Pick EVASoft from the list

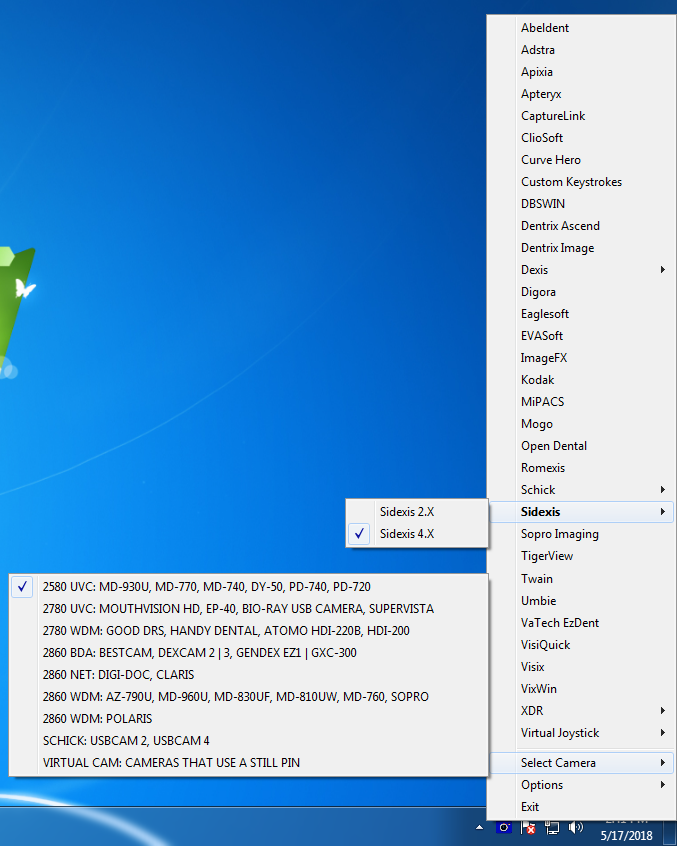click(x=582, y=336)
